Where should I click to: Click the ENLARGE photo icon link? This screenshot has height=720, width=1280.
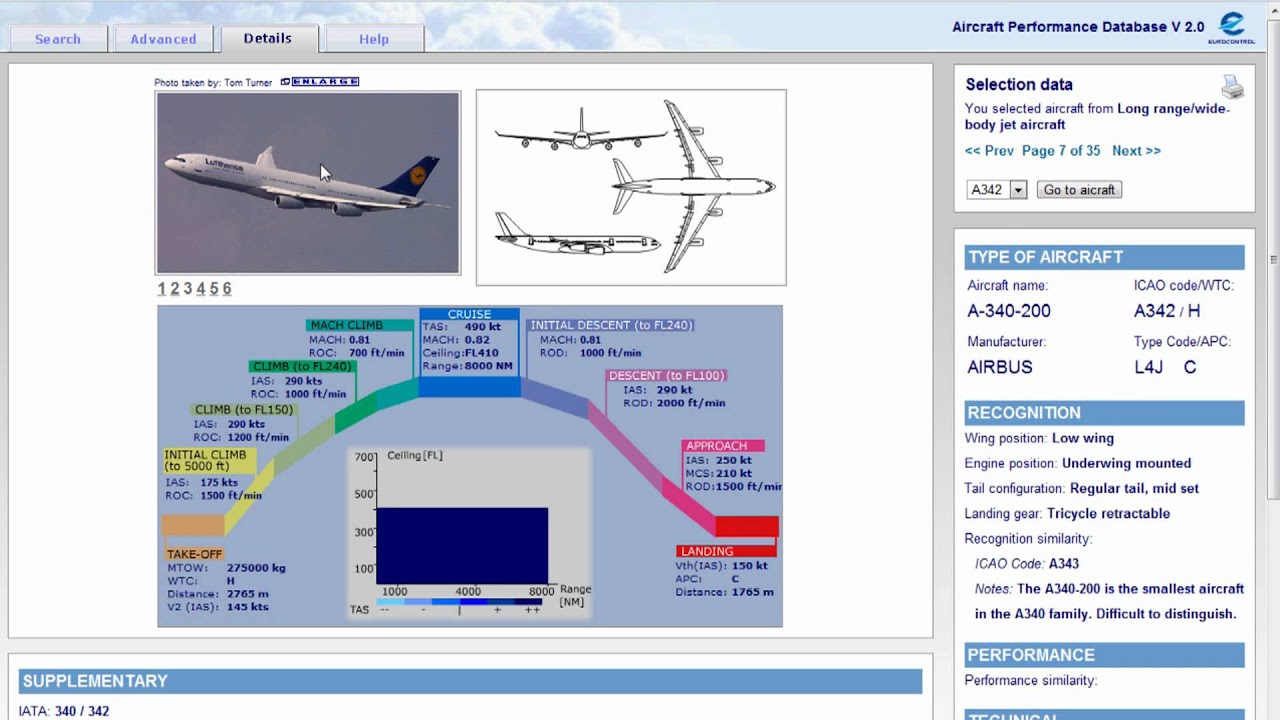point(319,82)
